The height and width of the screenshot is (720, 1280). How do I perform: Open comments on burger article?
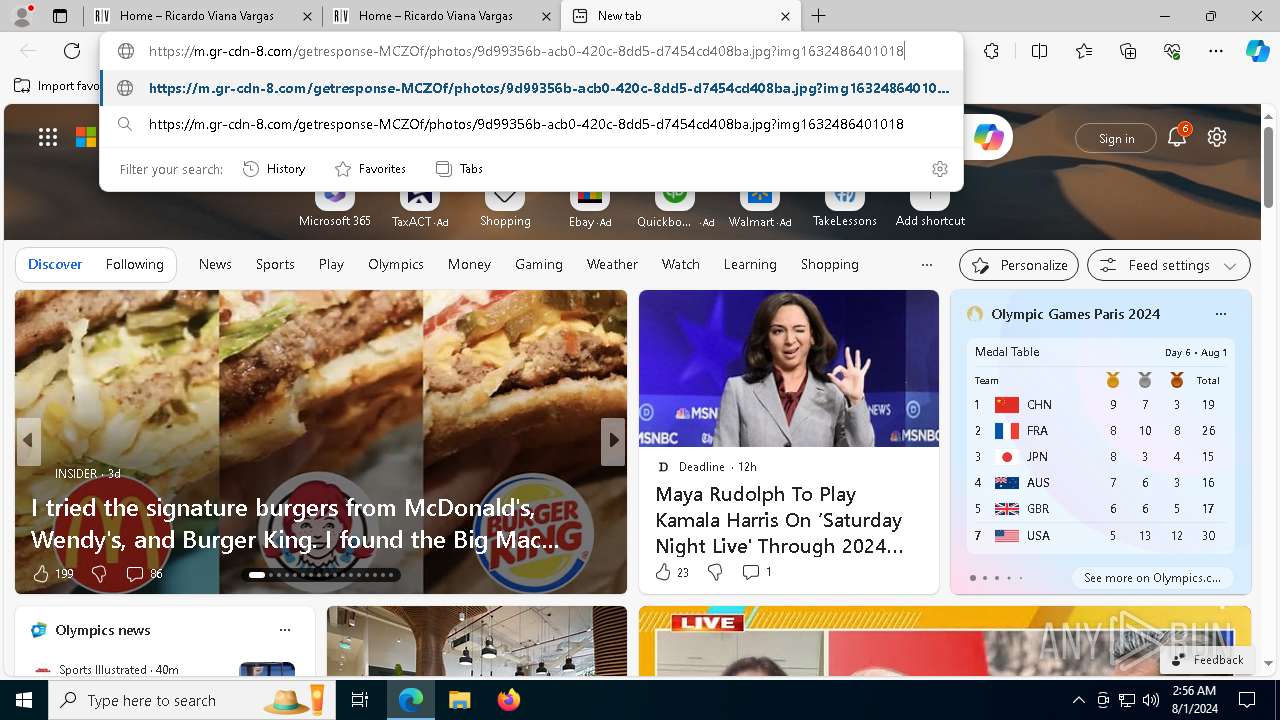(x=144, y=573)
